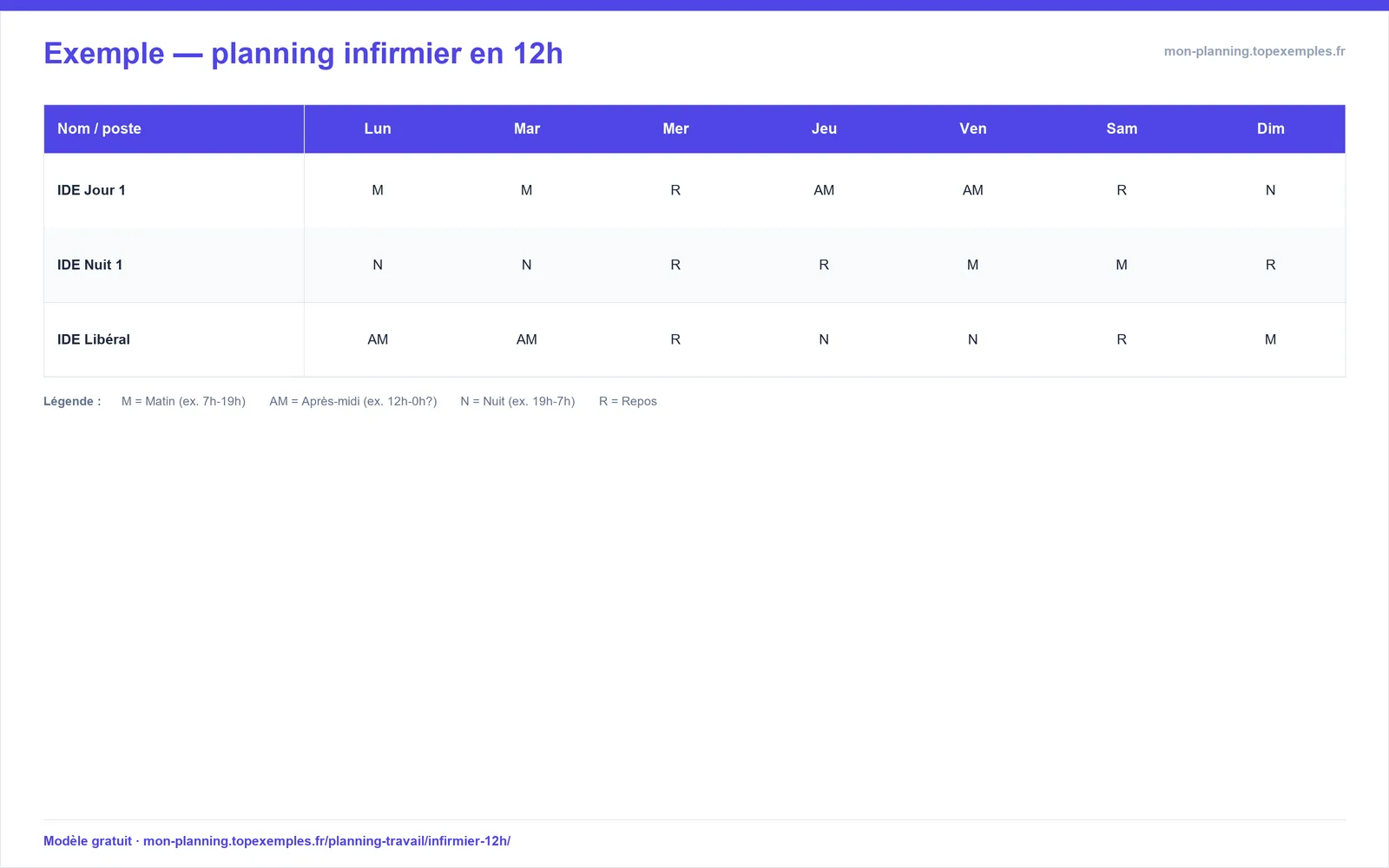This screenshot has width=1389, height=868.
Task: Click IDE Jour 1 Mar cell 'M'
Action: pos(527,190)
